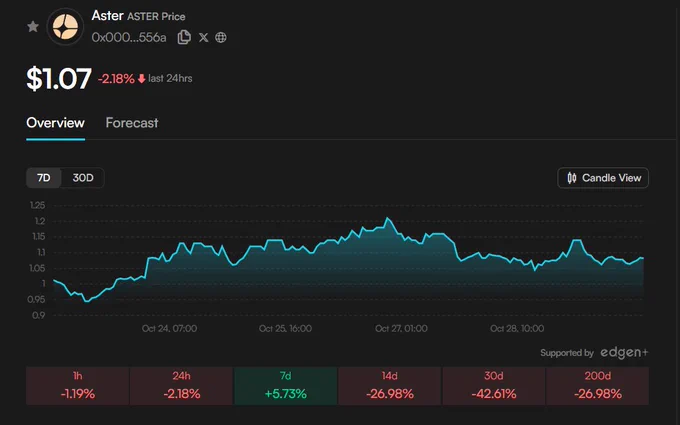Open Aster's website globe icon
Image resolution: width=680 pixels, height=425 pixels.
coord(221,37)
